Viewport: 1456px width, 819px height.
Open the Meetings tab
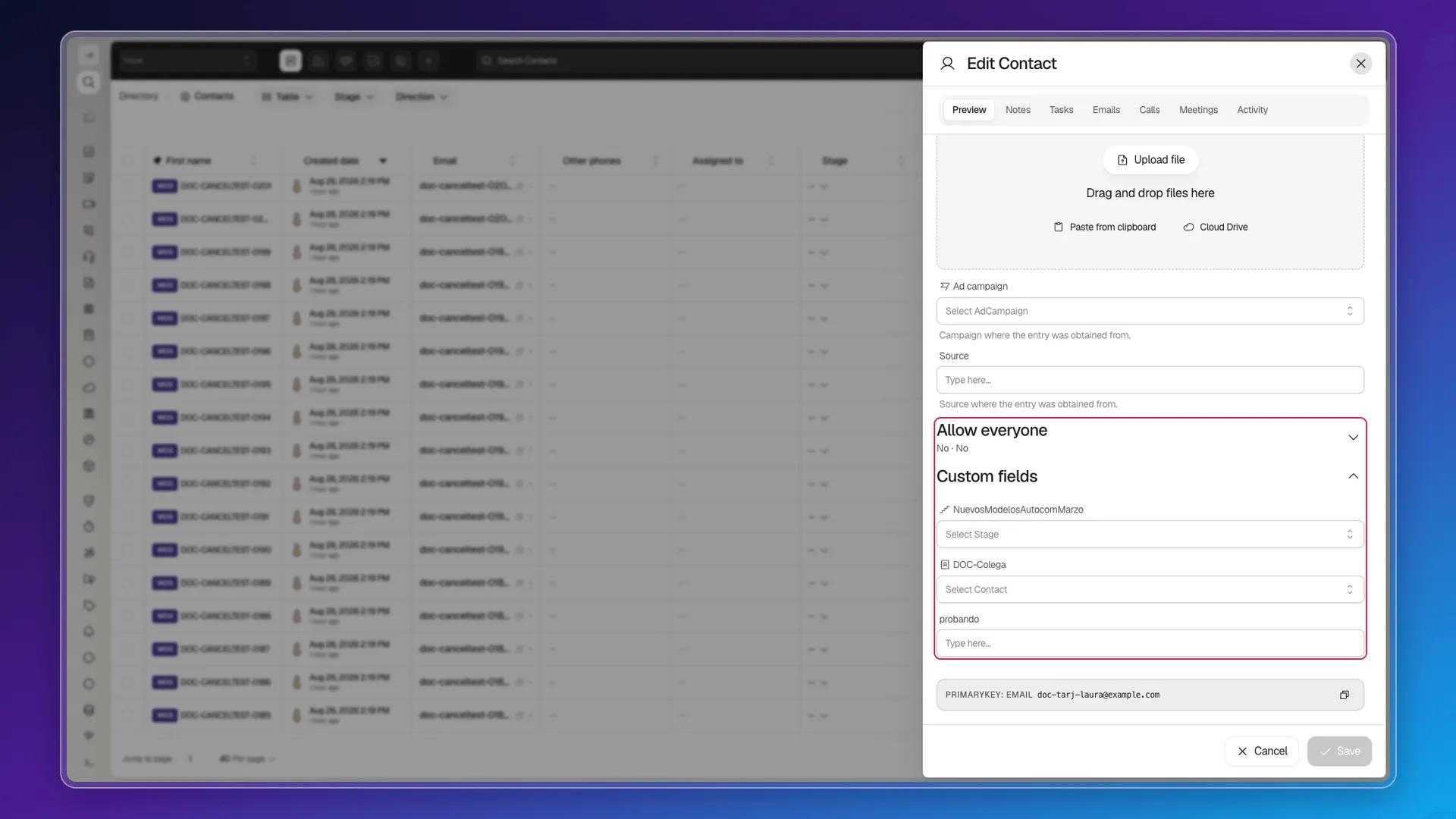pos(1198,110)
